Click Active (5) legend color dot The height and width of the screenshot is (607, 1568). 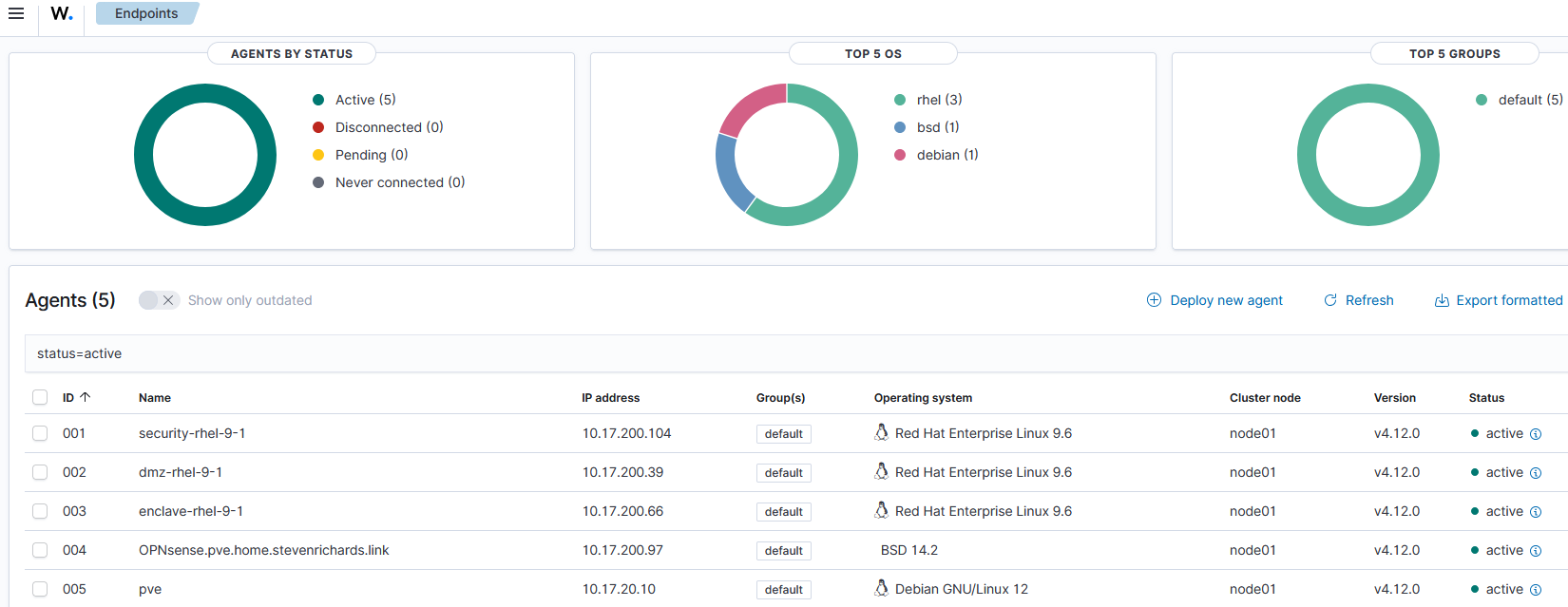(318, 100)
